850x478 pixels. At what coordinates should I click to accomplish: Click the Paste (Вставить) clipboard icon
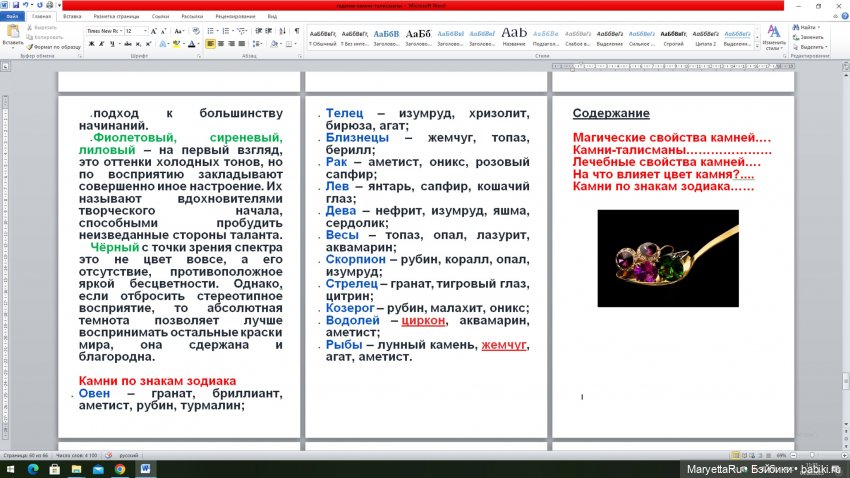[12, 32]
